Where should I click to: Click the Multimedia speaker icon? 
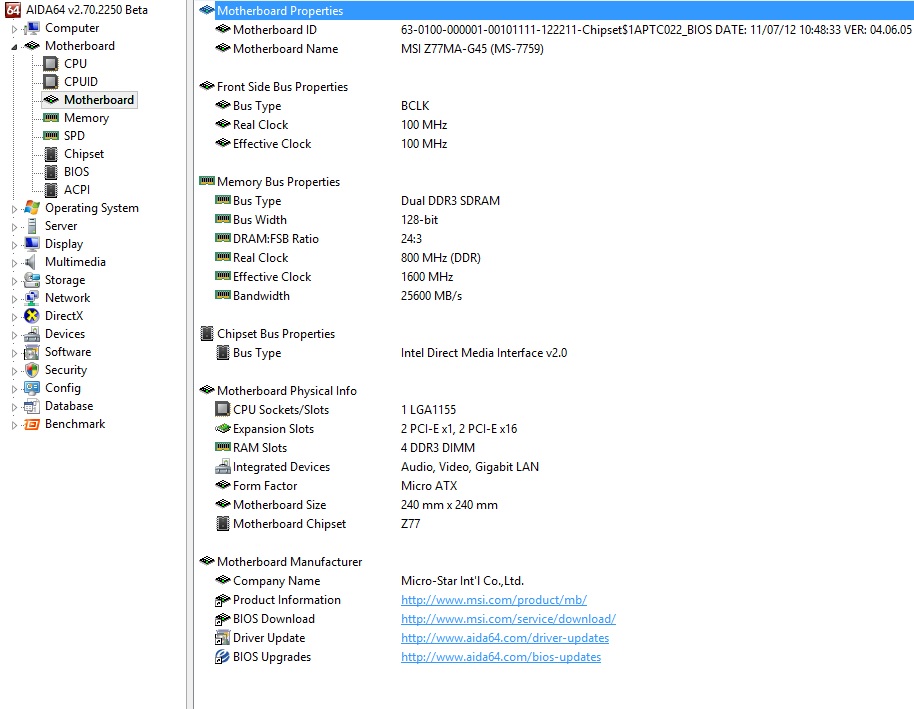click(31, 262)
